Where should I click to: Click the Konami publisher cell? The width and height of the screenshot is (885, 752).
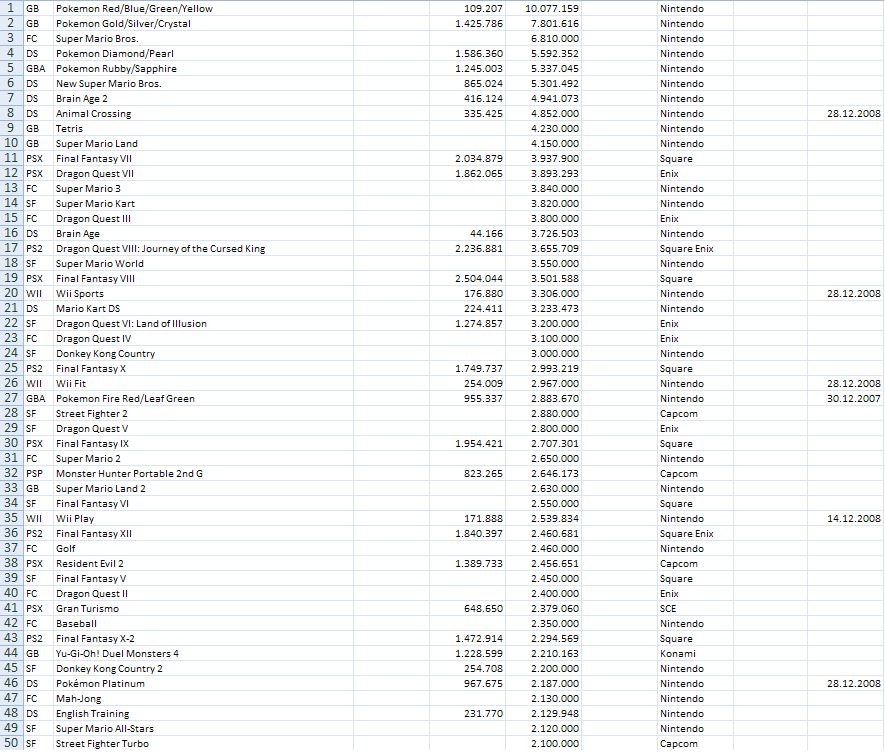point(677,654)
